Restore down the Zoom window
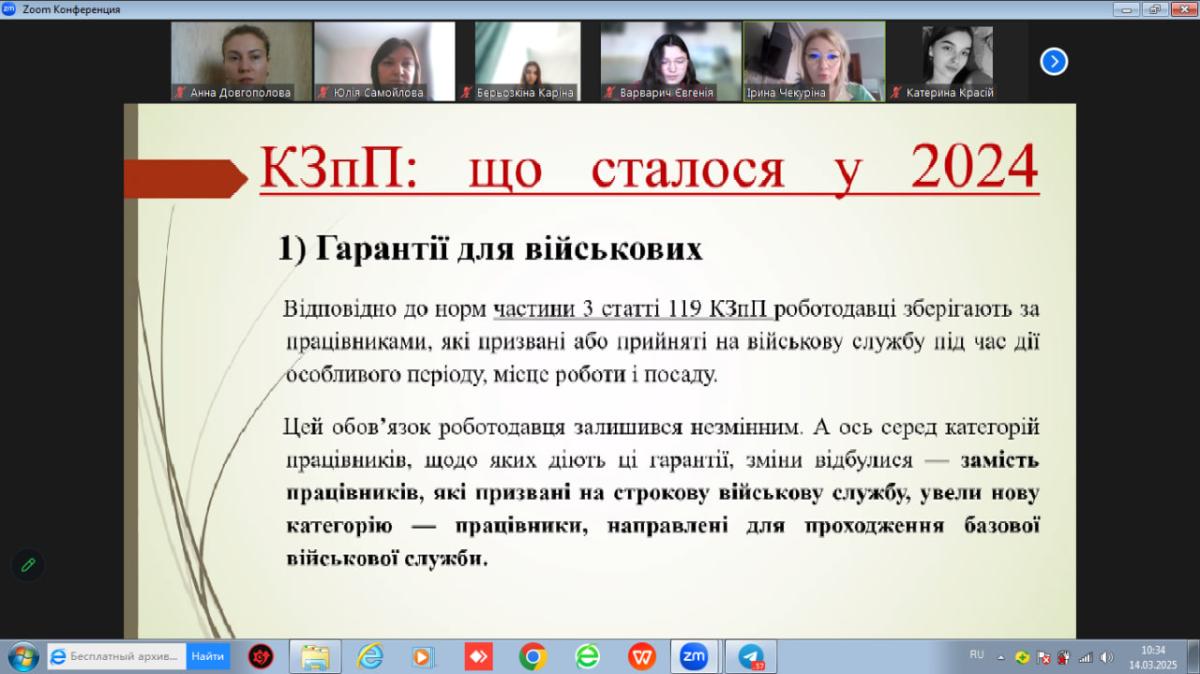This screenshot has width=1200, height=674. (1156, 9)
